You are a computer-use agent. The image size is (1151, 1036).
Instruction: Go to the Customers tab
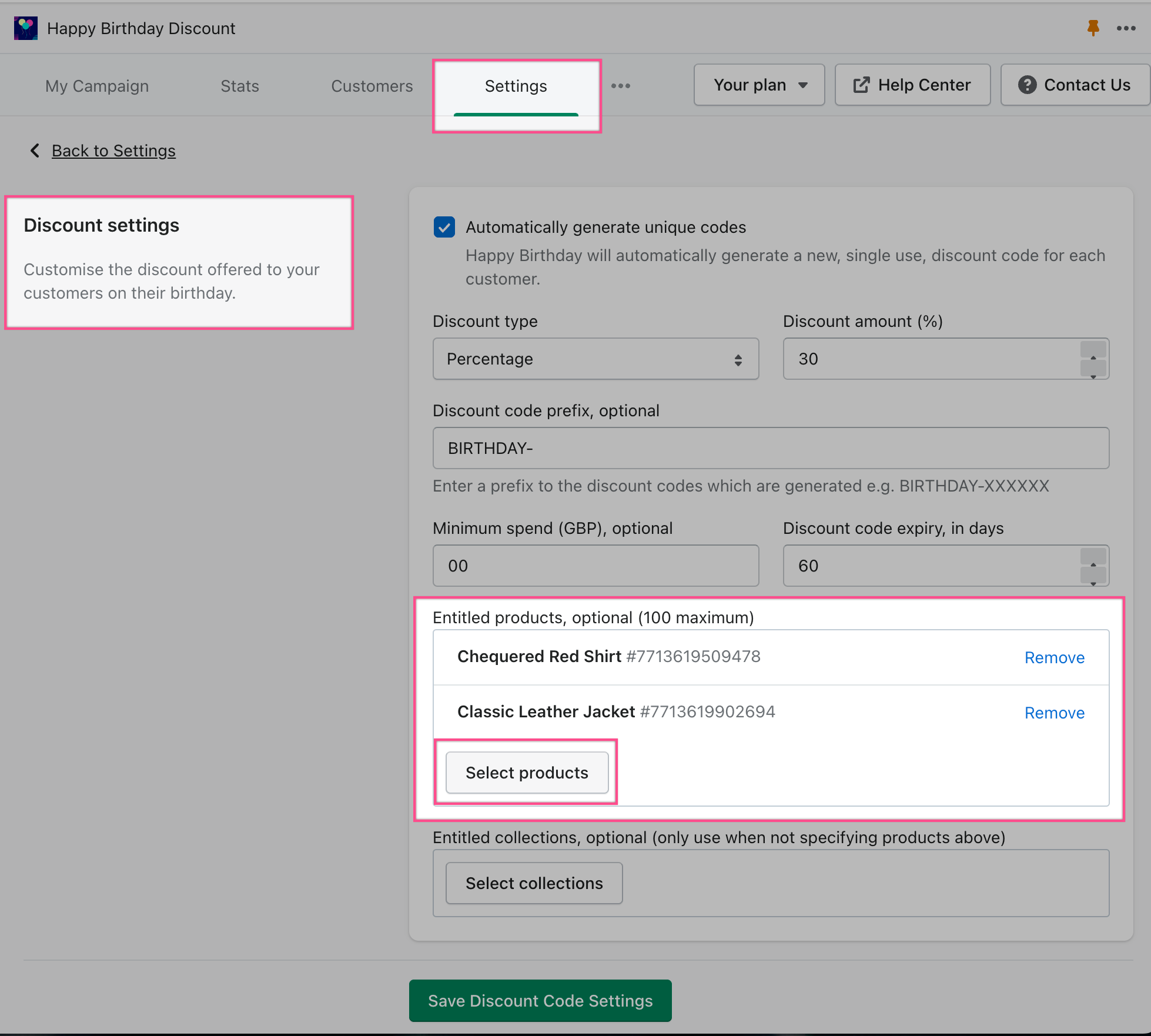point(372,86)
